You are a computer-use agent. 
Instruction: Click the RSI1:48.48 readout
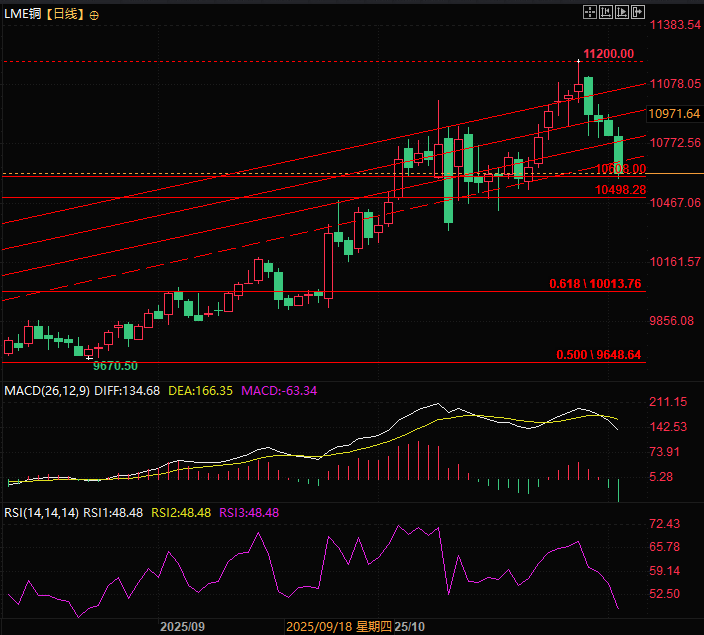(113, 513)
